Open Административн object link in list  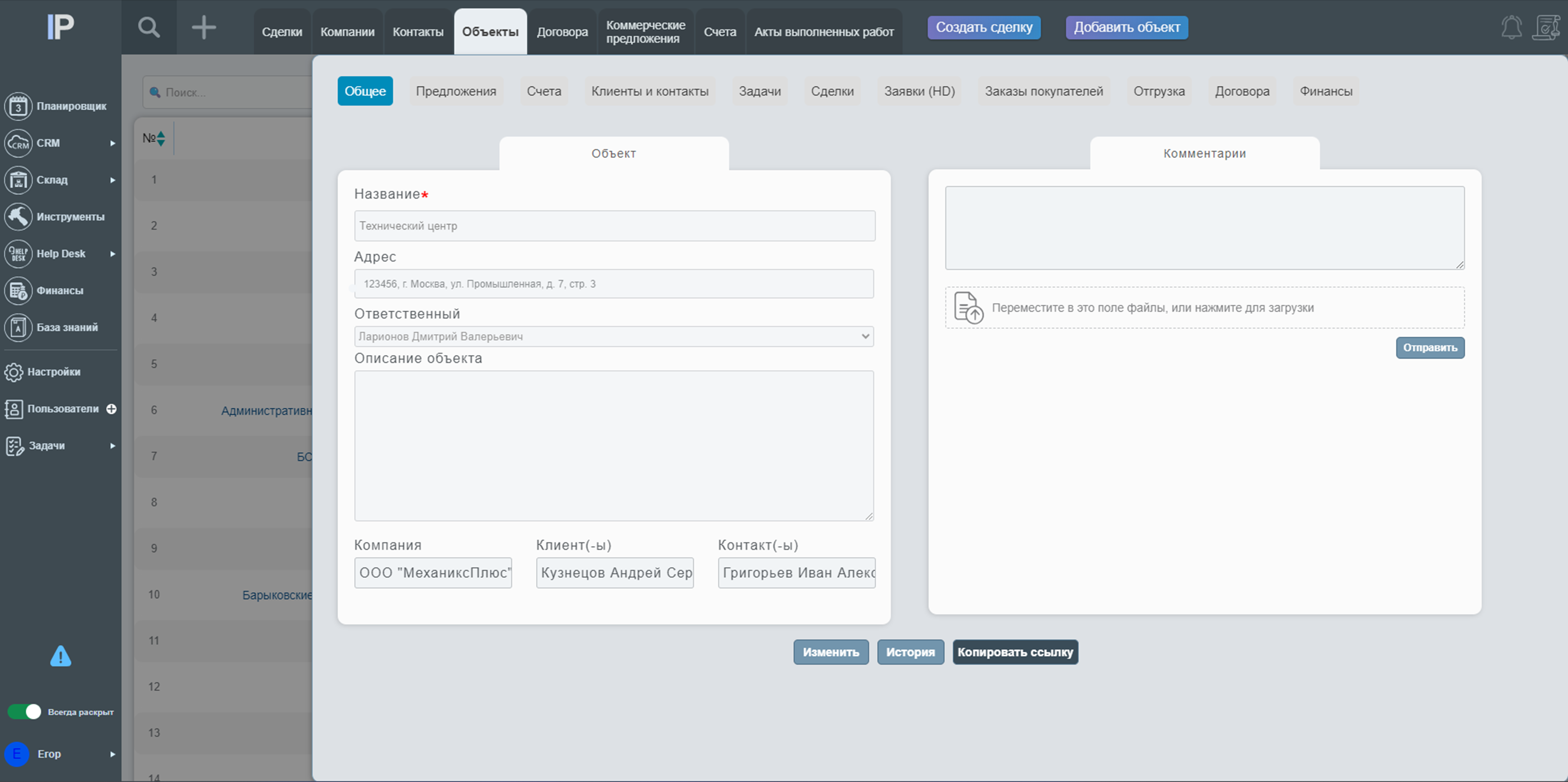267,411
